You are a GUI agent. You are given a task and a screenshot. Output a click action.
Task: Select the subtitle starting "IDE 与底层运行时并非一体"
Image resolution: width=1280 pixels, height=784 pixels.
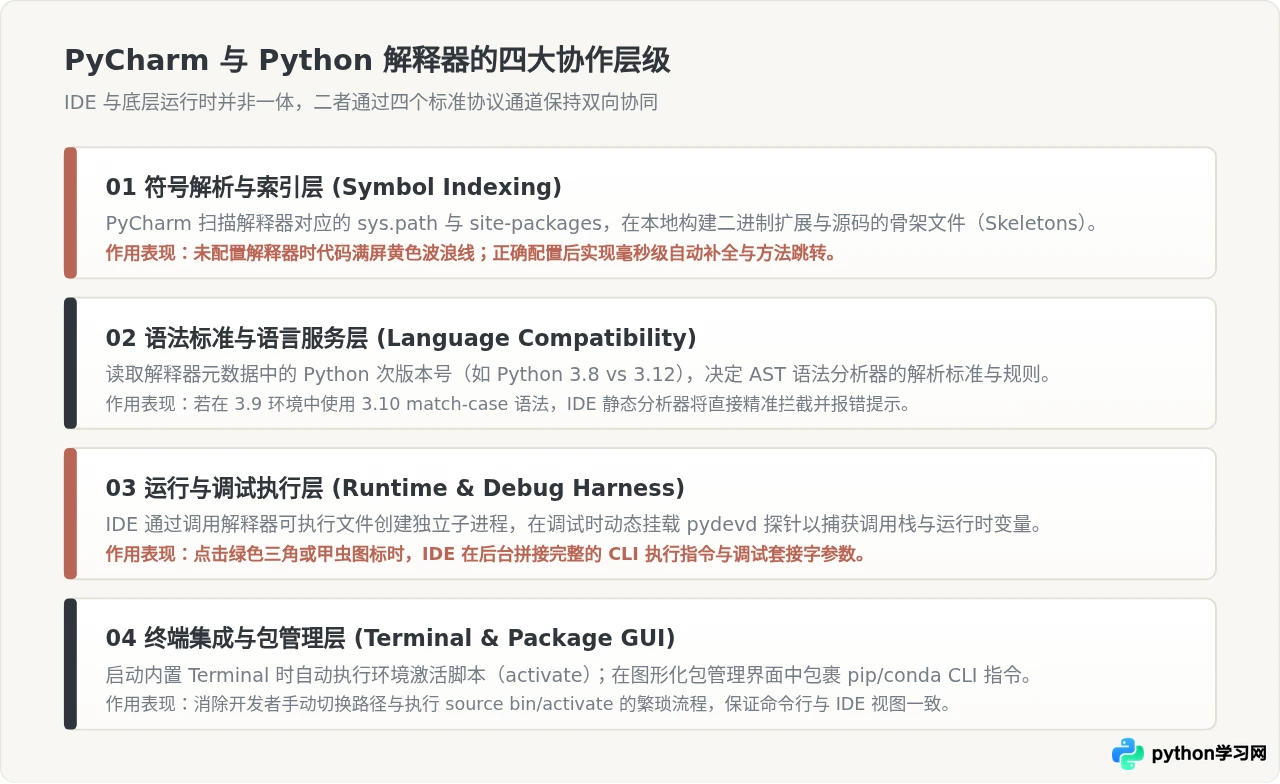pyautogui.click(x=361, y=102)
